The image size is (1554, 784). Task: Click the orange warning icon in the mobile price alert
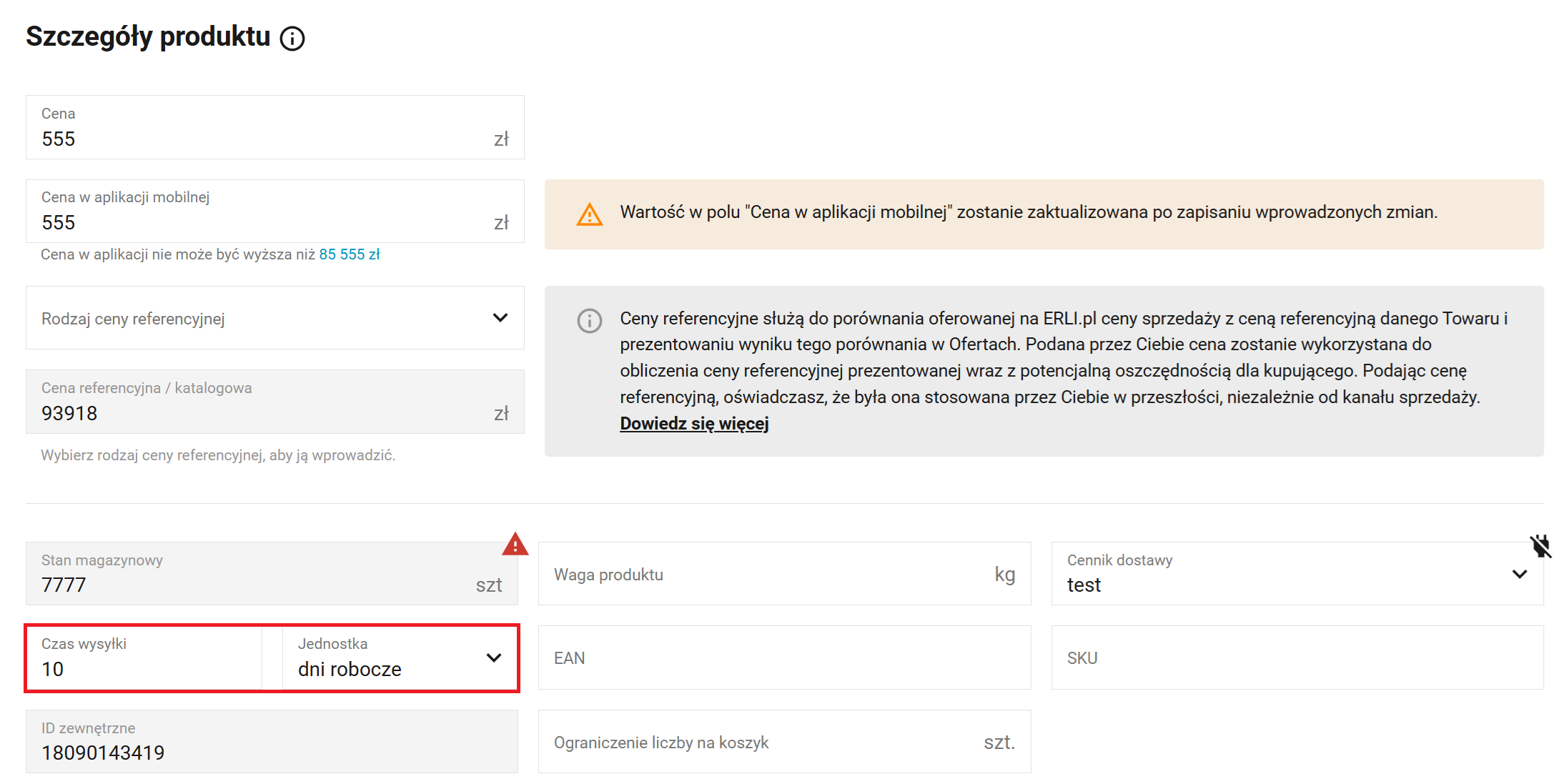589,214
